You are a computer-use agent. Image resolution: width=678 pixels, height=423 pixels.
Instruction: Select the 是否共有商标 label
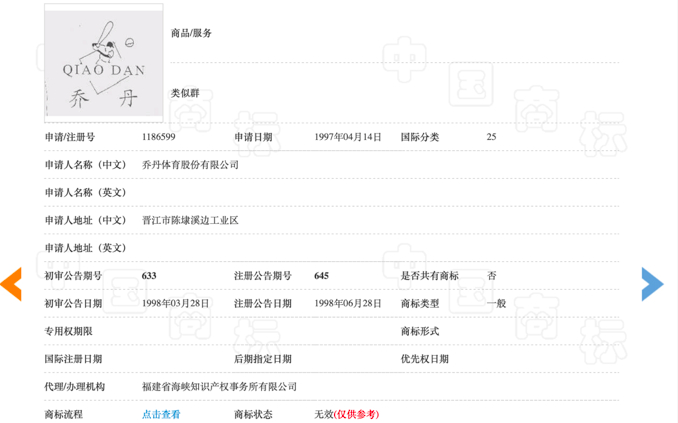click(429, 276)
